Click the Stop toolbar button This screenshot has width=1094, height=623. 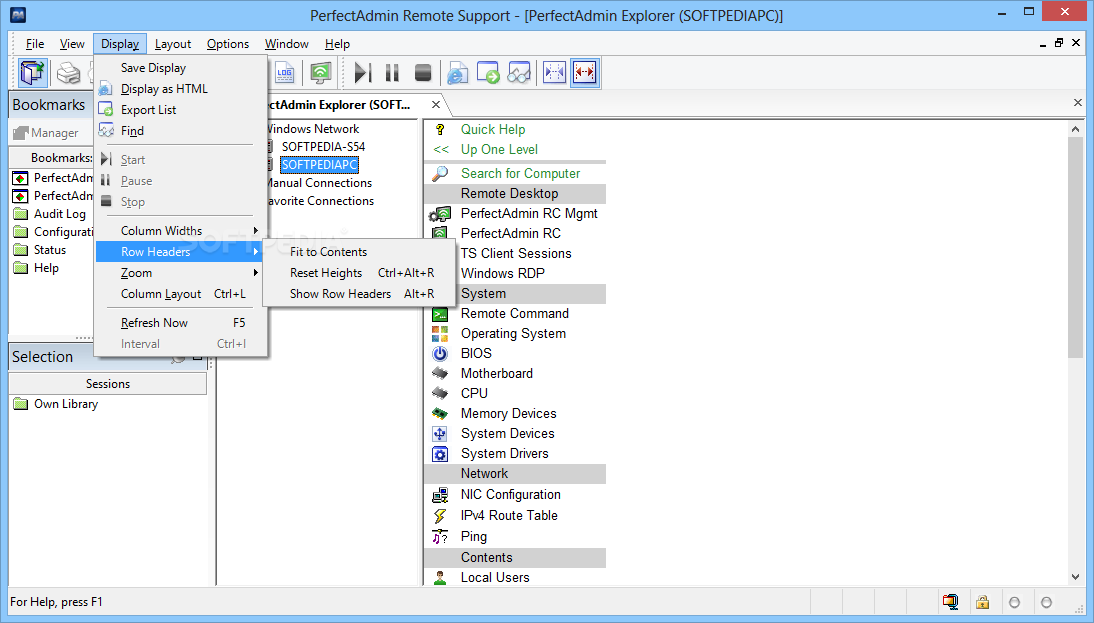pyautogui.click(x=423, y=73)
